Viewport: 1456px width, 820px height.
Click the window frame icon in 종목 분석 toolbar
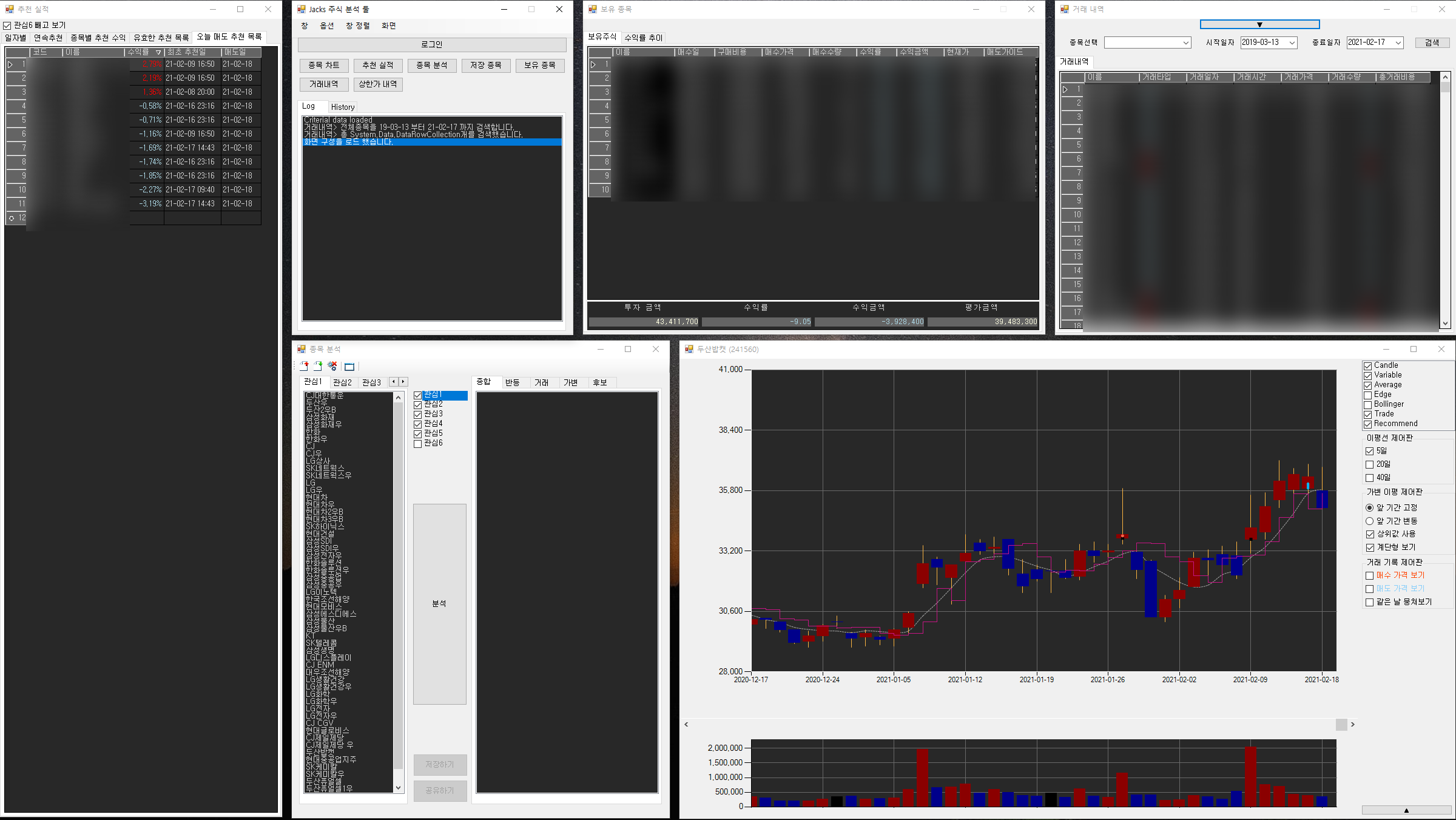[349, 367]
